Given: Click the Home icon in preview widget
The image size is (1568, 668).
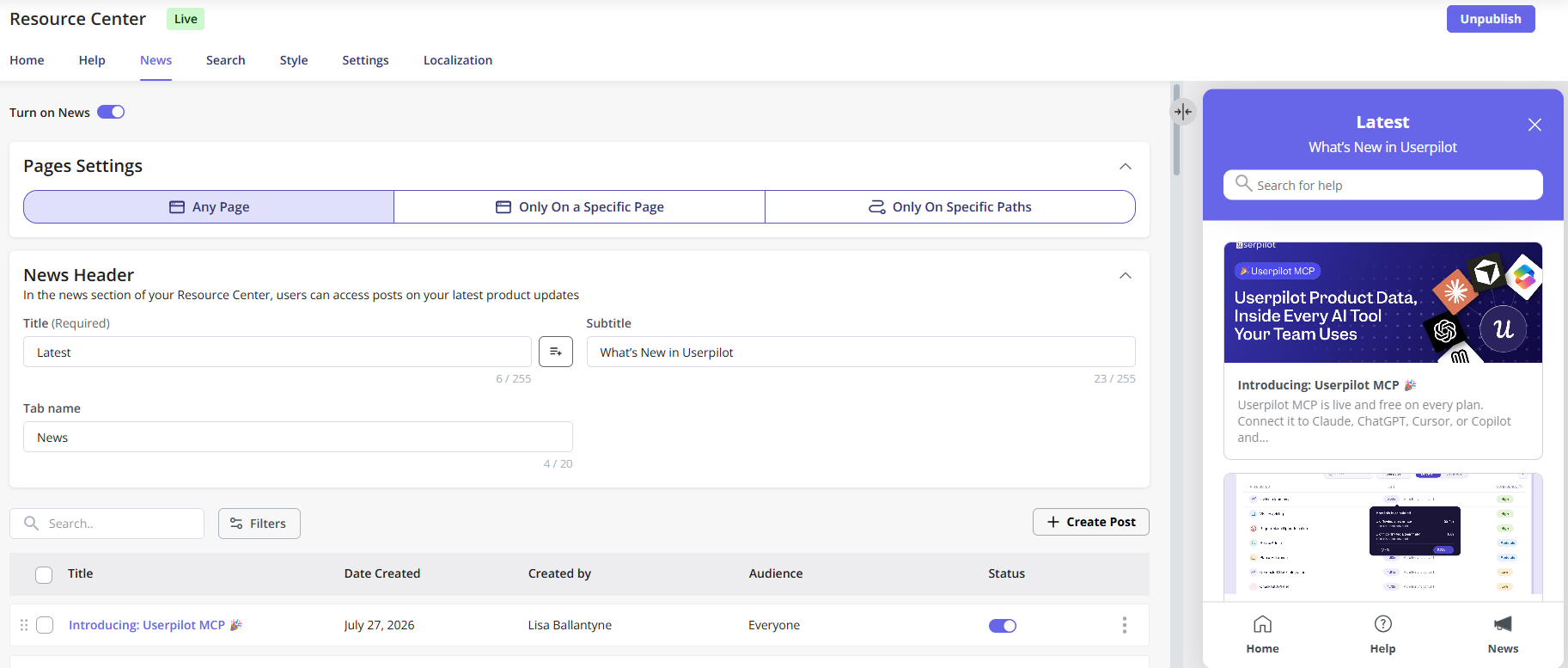Looking at the screenshot, I should [x=1262, y=624].
